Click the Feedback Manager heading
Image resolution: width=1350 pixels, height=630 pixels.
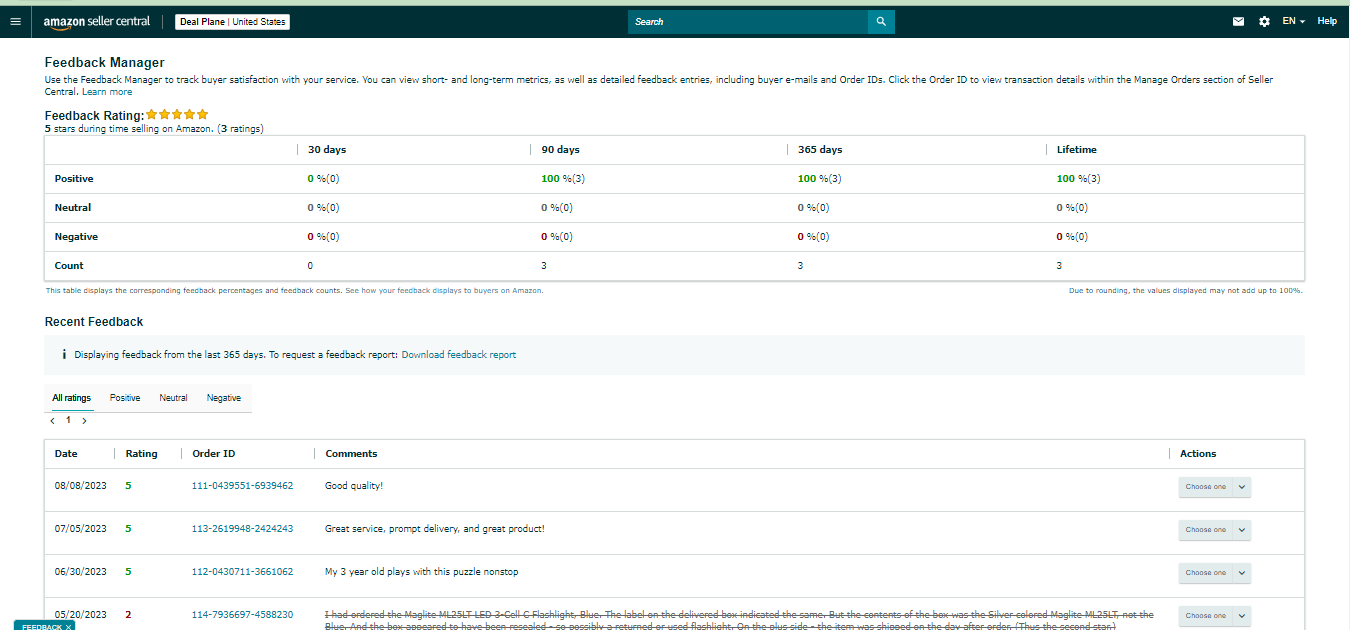pyautogui.click(x=105, y=63)
